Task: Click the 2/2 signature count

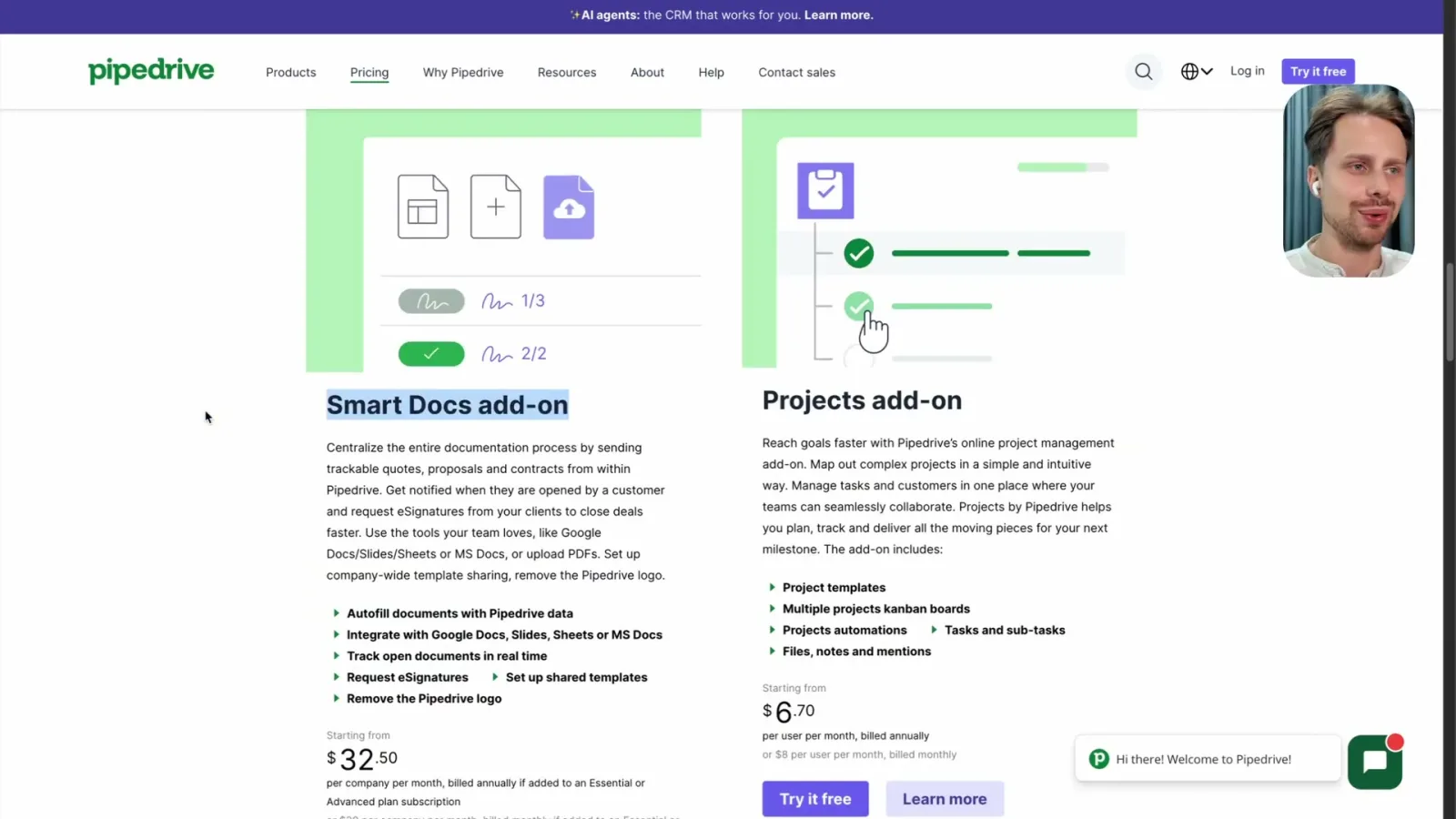Action: [533, 354]
